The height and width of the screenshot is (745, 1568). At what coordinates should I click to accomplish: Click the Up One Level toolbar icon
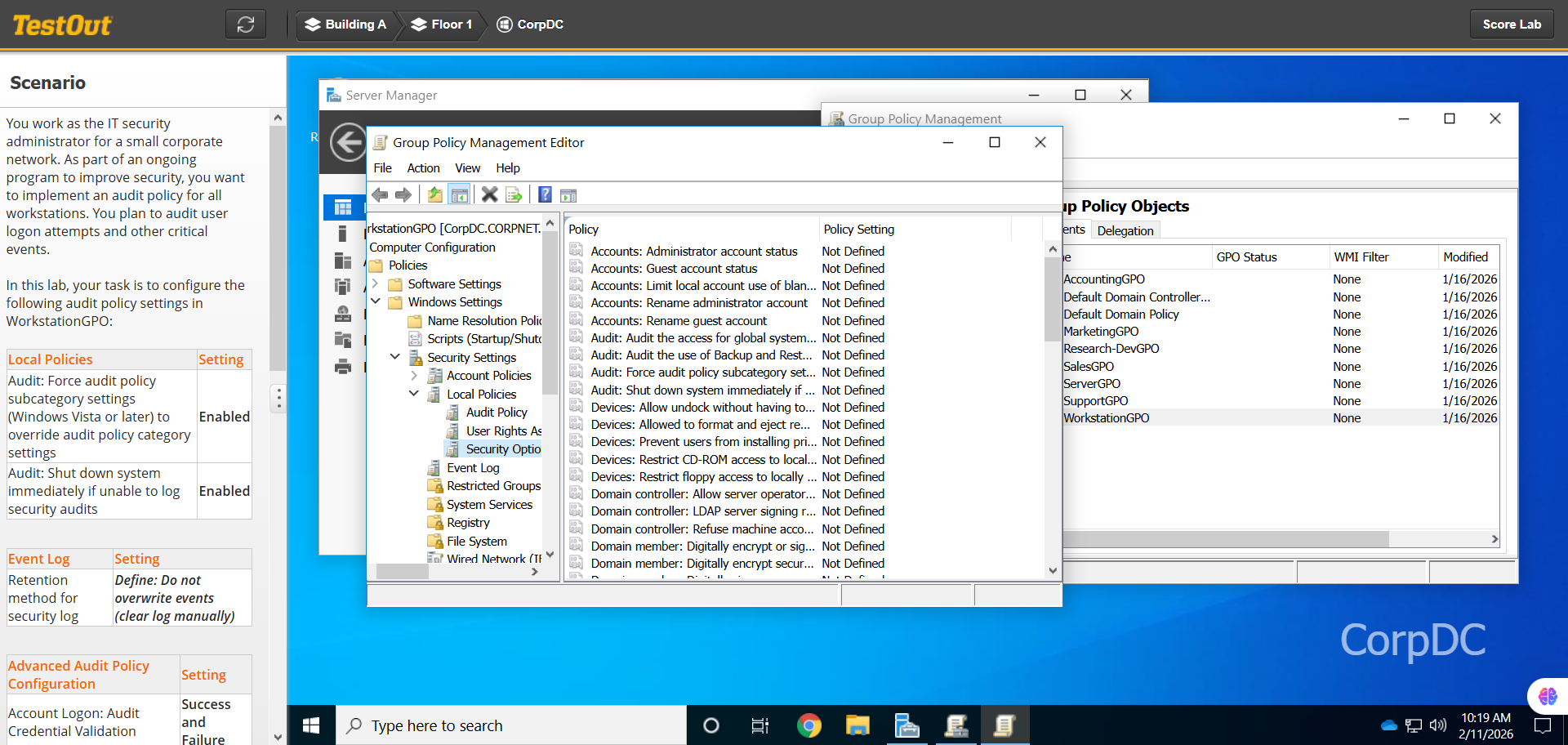(434, 195)
